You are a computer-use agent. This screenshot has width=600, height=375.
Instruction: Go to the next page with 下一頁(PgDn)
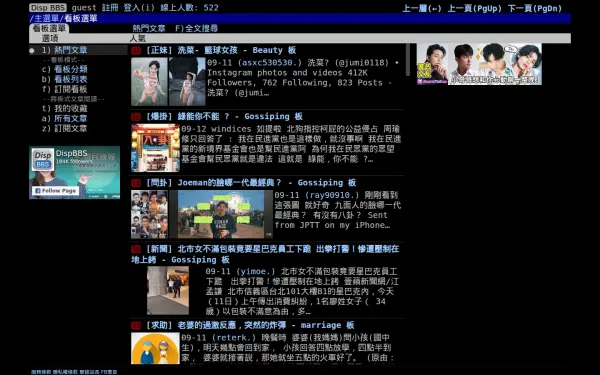(x=535, y=8)
